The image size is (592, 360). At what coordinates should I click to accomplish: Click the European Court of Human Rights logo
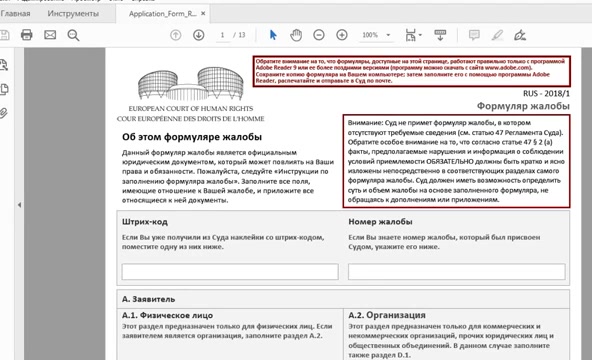tap(191, 84)
